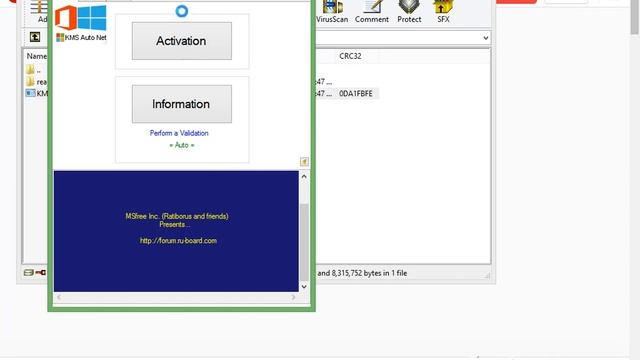
Task: Expand the WinRAR address bar dropdown
Action: coord(485,38)
